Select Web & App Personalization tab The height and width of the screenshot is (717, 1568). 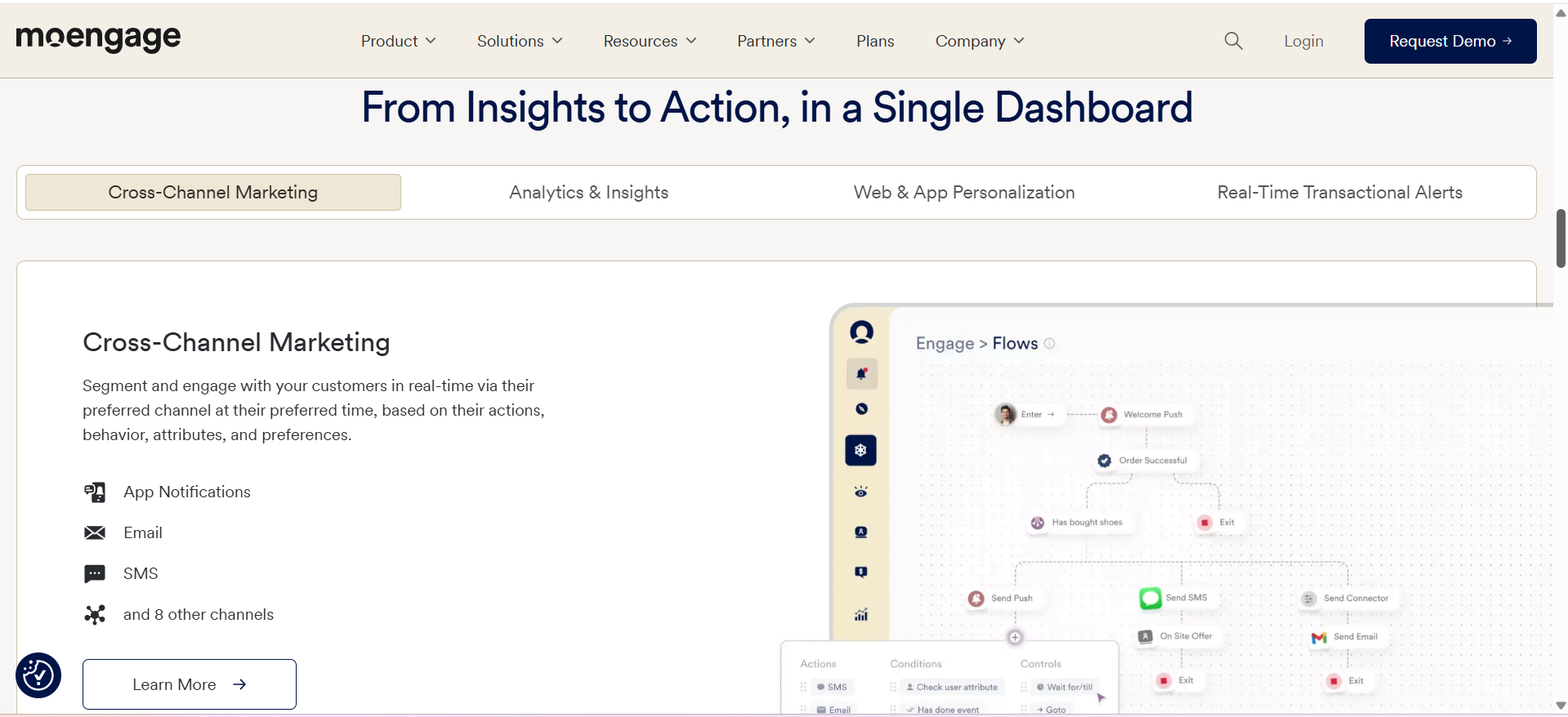point(964,193)
